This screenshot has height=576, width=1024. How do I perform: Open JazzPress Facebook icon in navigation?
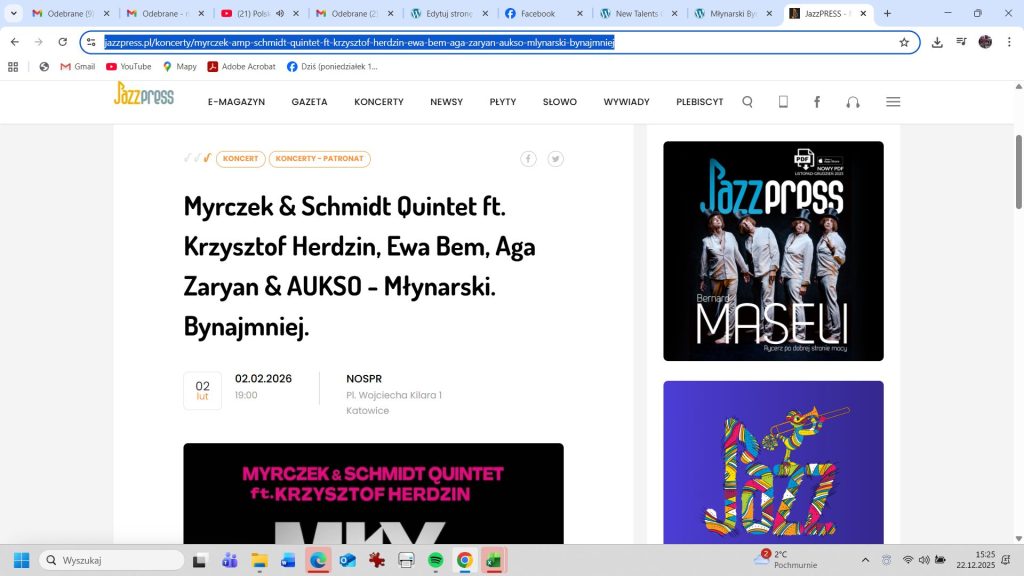pyautogui.click(x=817, y=102)
